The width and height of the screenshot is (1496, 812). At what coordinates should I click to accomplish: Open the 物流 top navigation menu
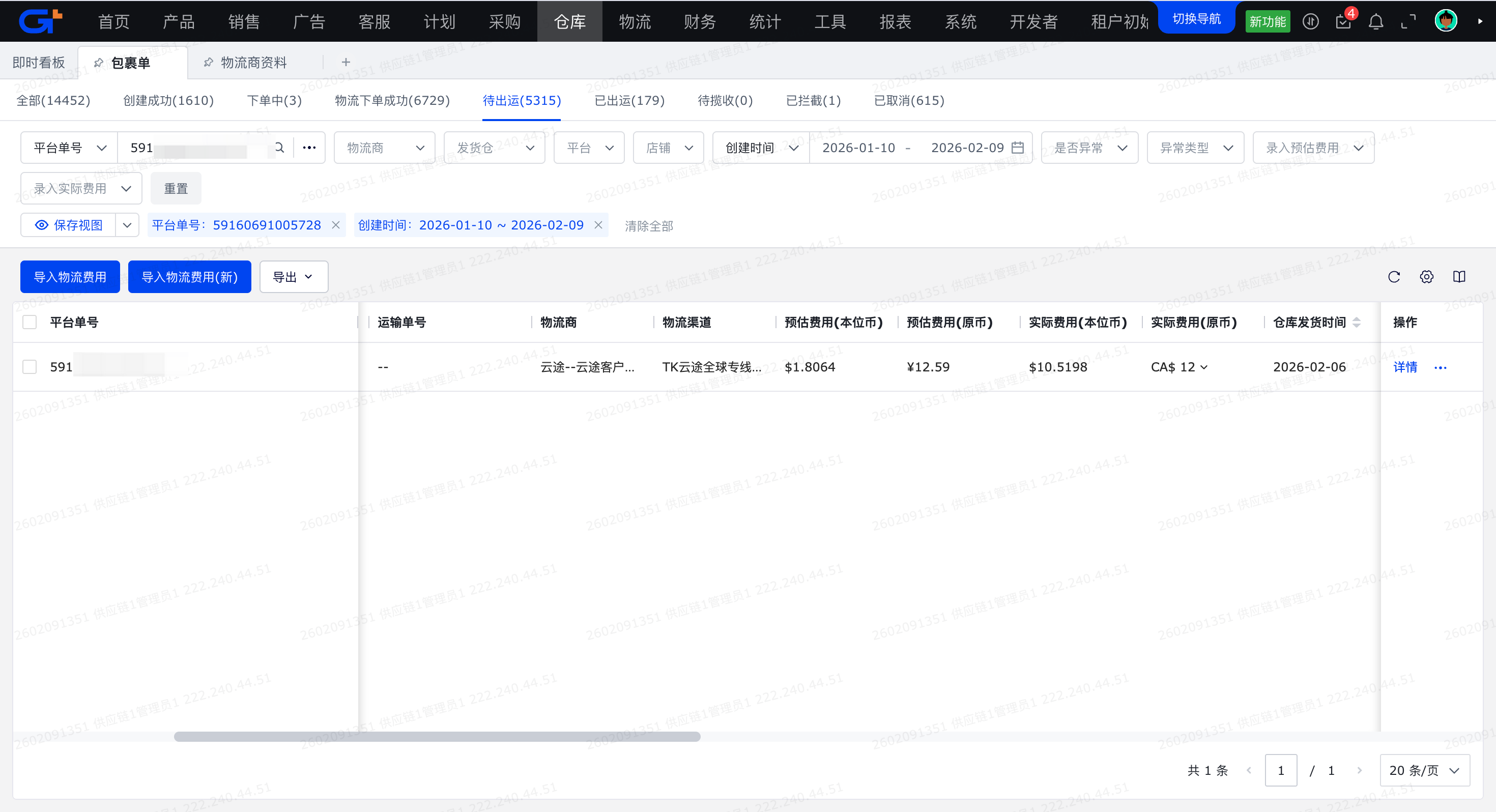634,22
